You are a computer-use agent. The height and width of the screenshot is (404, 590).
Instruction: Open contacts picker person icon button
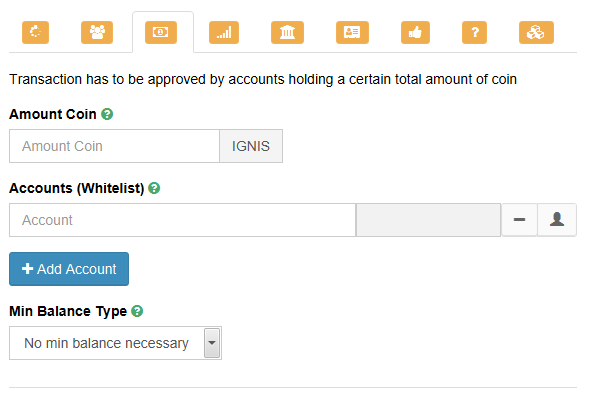[557, 220]
